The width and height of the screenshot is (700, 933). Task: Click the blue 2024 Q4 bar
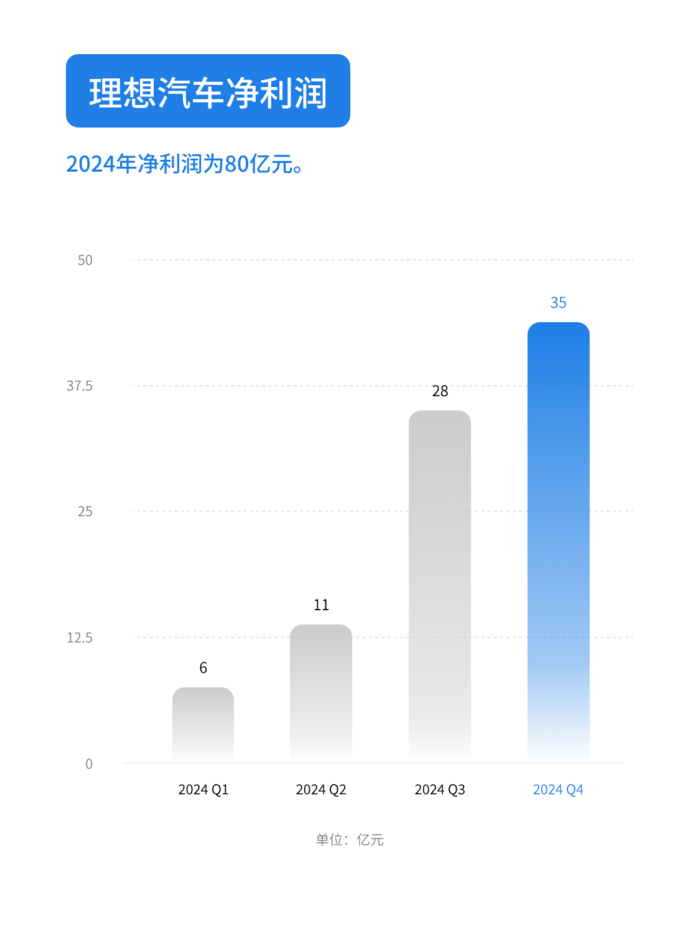coord(558,542)
